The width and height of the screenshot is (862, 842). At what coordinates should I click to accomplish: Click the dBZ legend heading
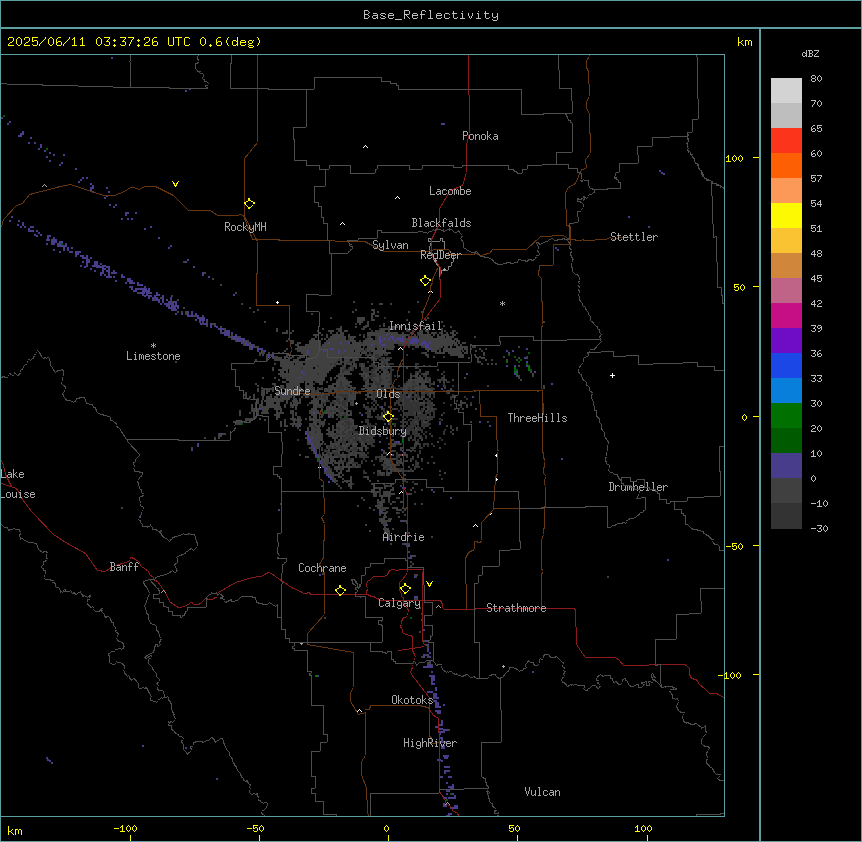tap(810, 53)
